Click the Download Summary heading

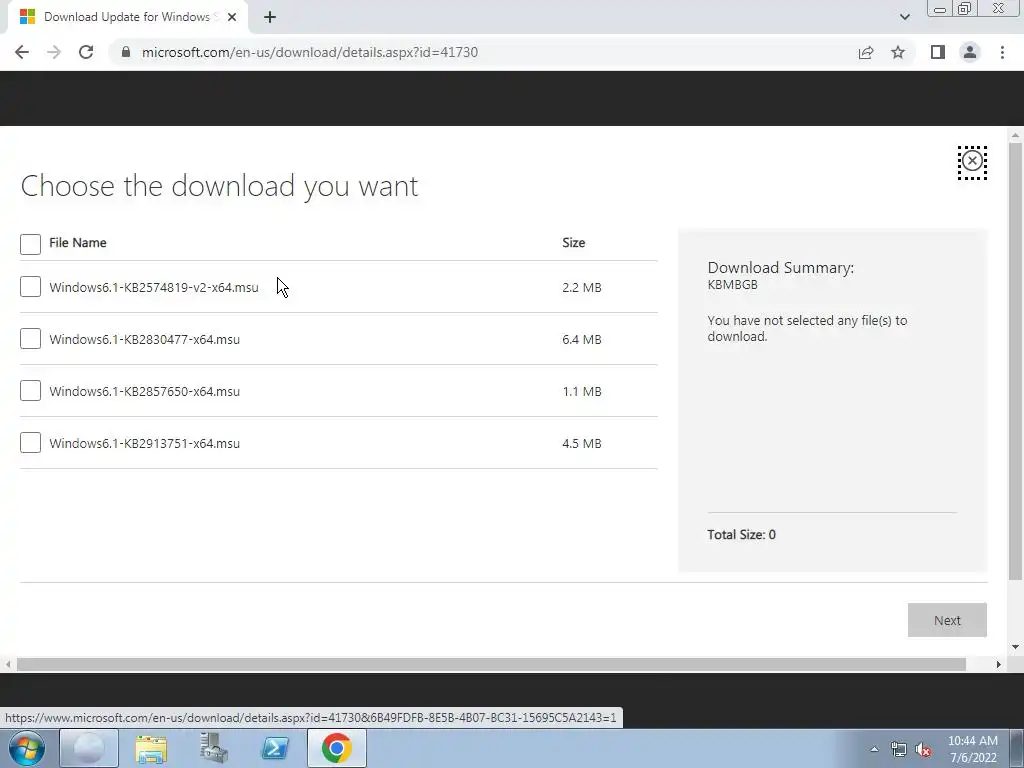780,267
